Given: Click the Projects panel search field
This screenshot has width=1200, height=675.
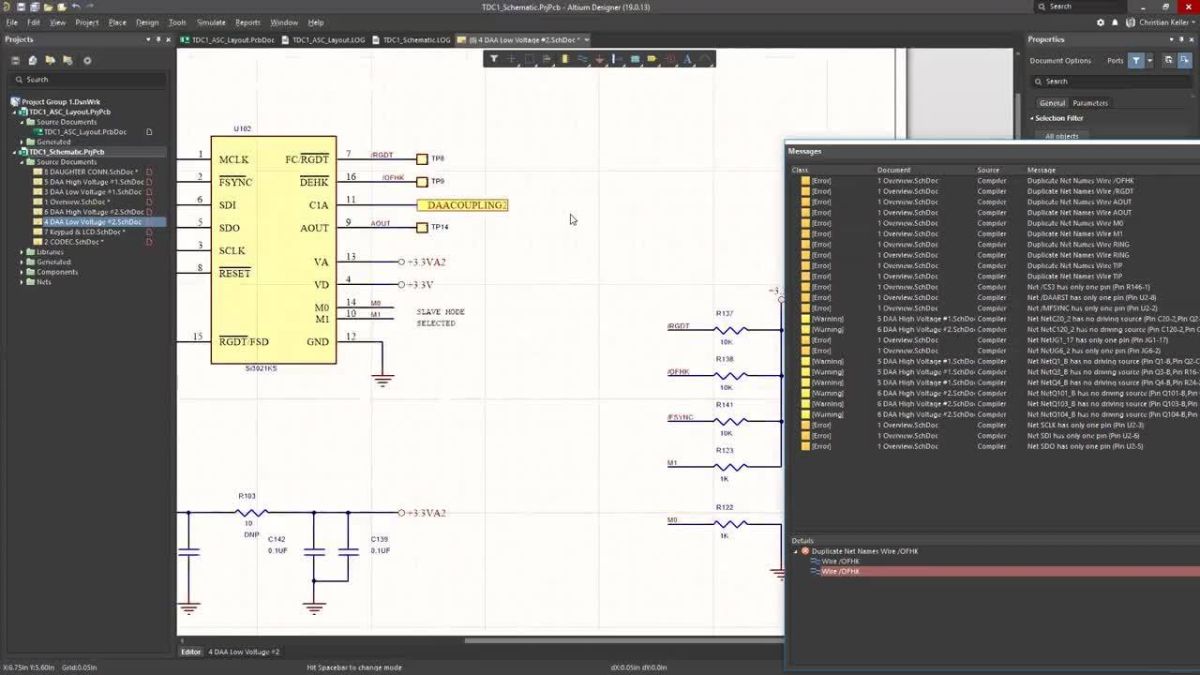Looking at the screenshot, I should coord(88,79).
